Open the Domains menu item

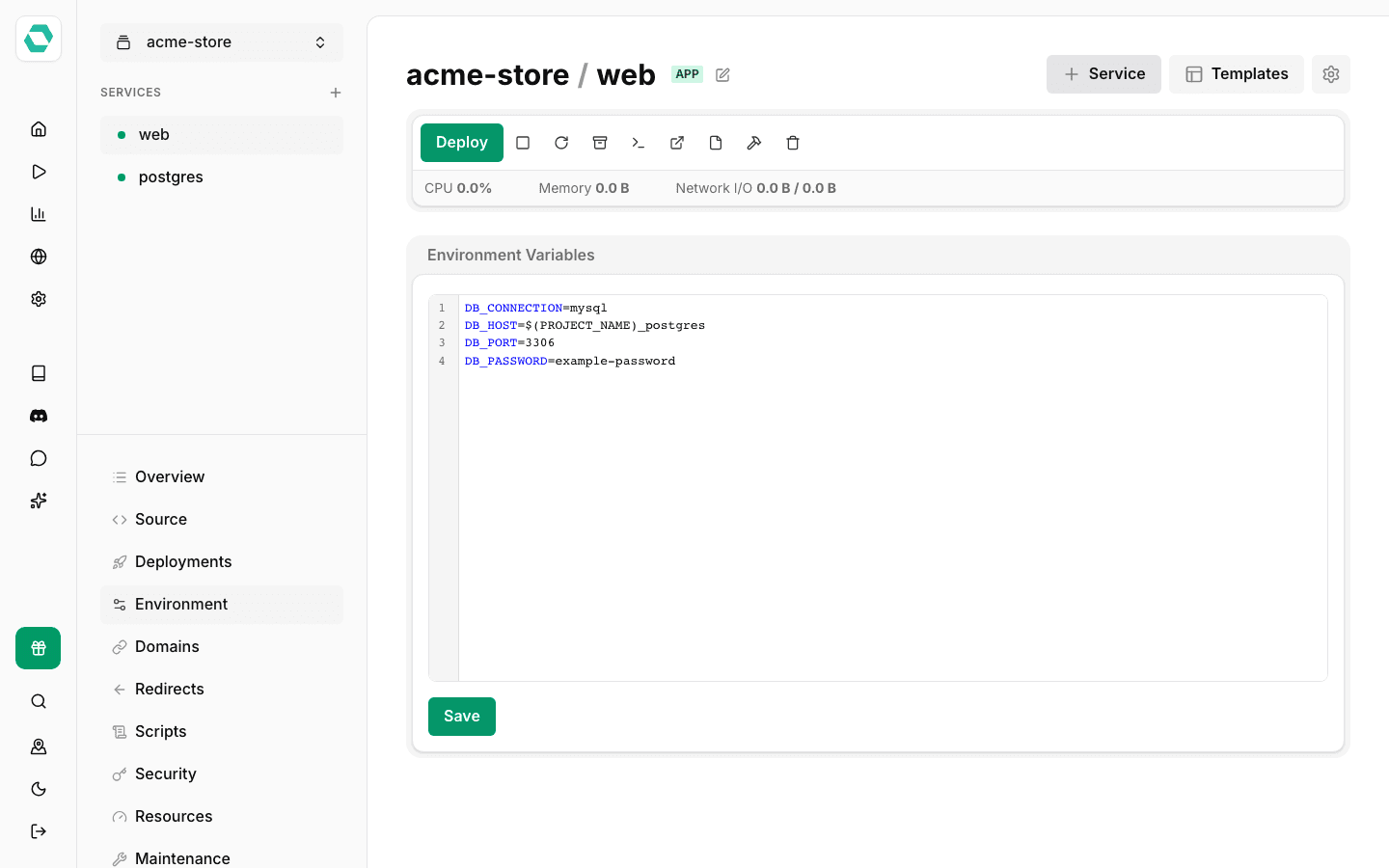click(x=222, y=647)
